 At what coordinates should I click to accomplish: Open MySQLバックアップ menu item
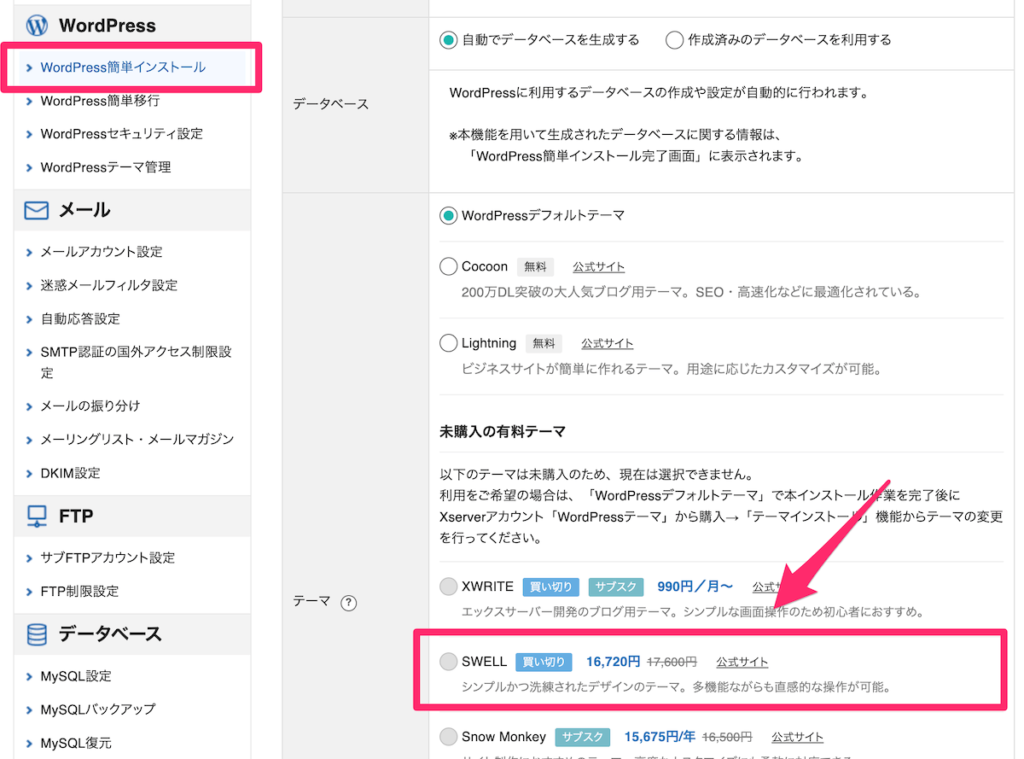(x=97, y=709)
